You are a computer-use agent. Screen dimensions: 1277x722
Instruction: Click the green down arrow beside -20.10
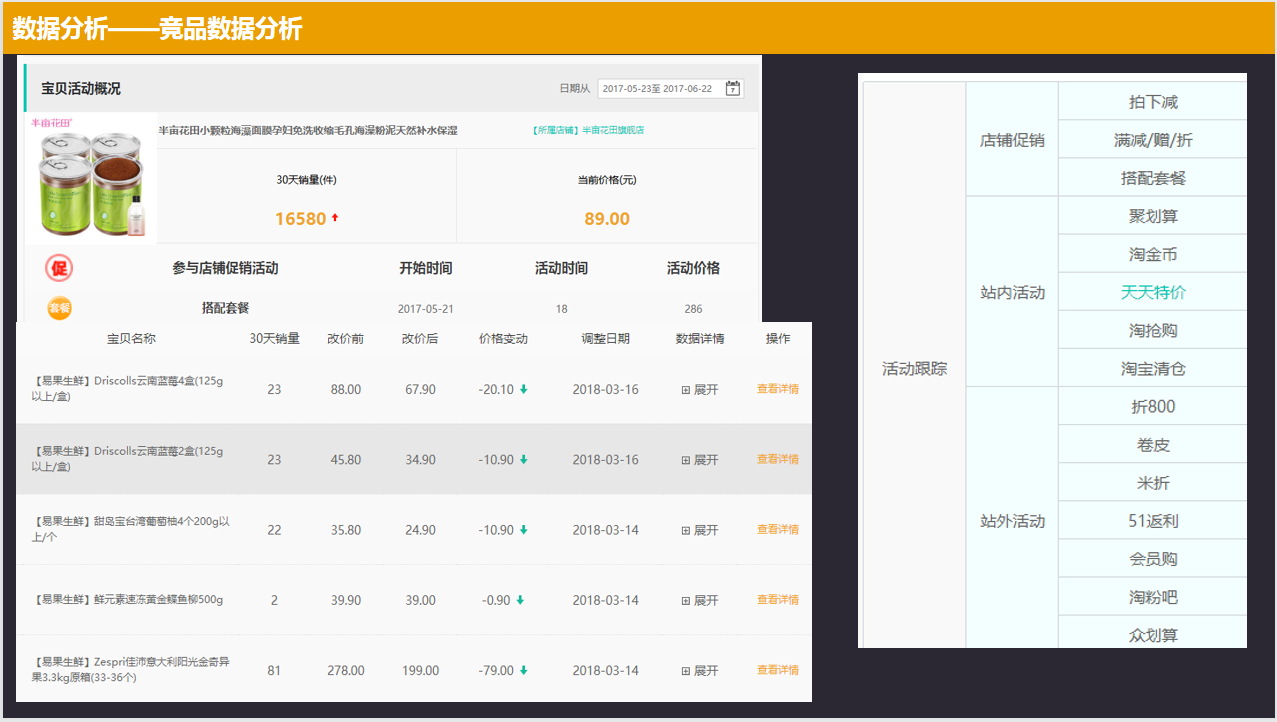[x=523, y=389]
